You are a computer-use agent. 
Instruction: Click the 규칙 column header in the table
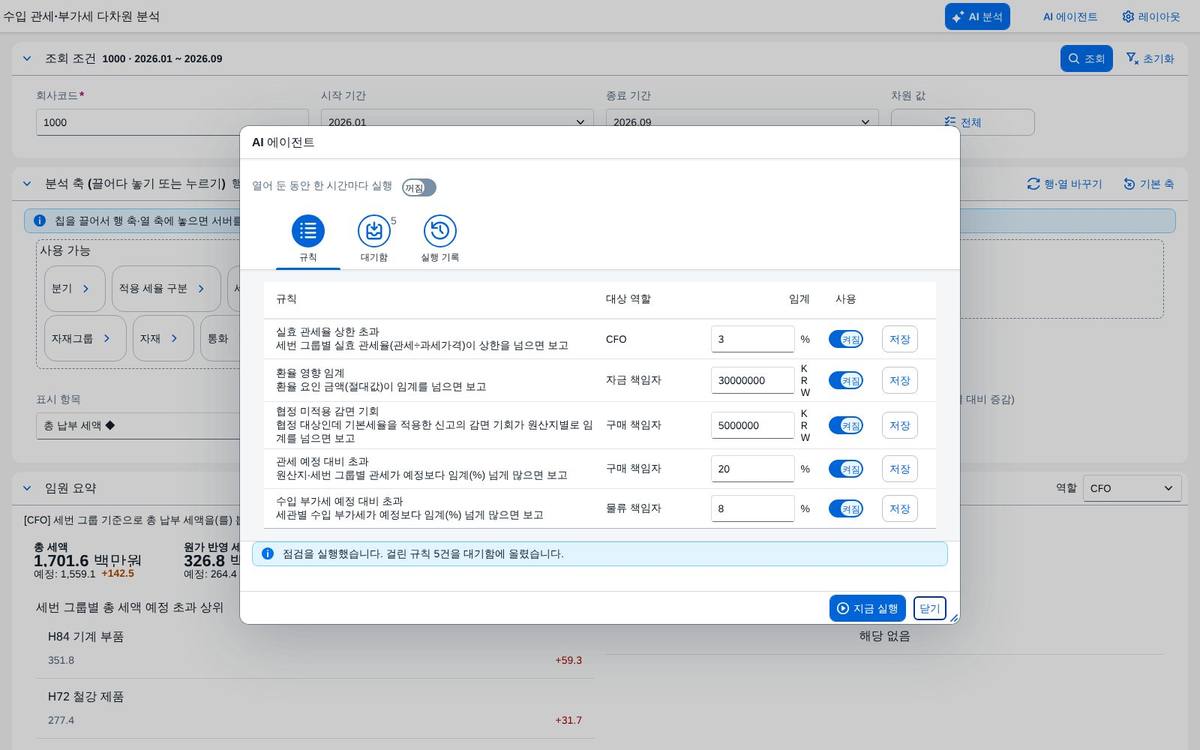(x=286, y=299)
